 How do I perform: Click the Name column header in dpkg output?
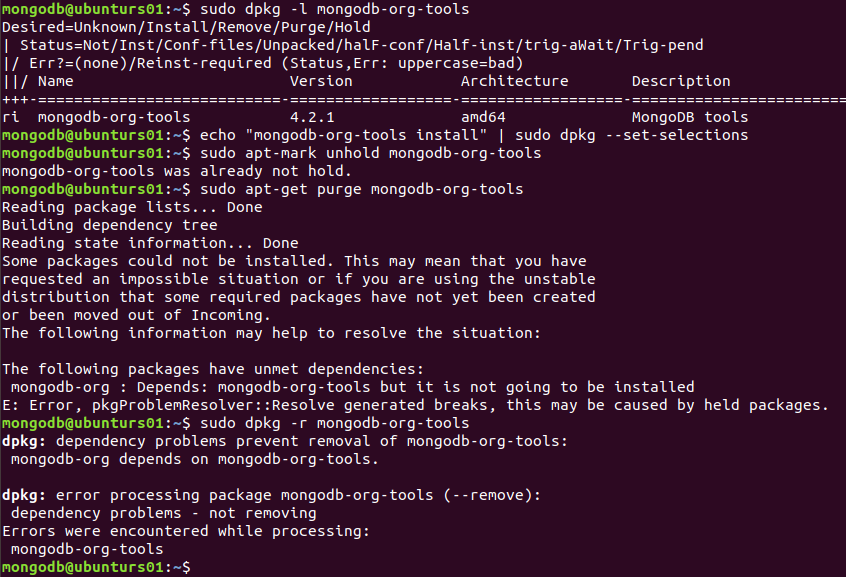click(55, 81)
